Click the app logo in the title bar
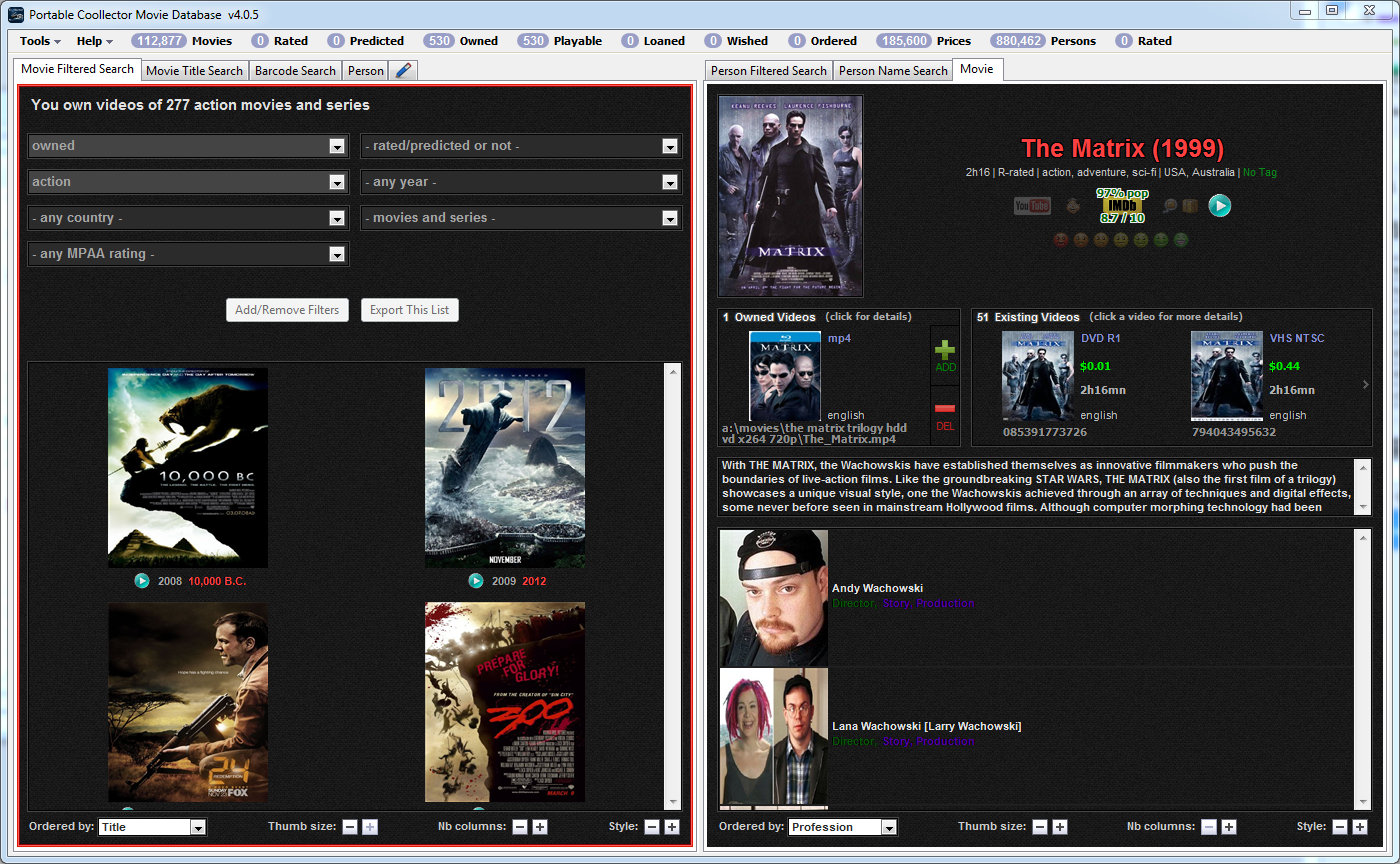This screenshot has height=864, width=1400. pos(15,15)
